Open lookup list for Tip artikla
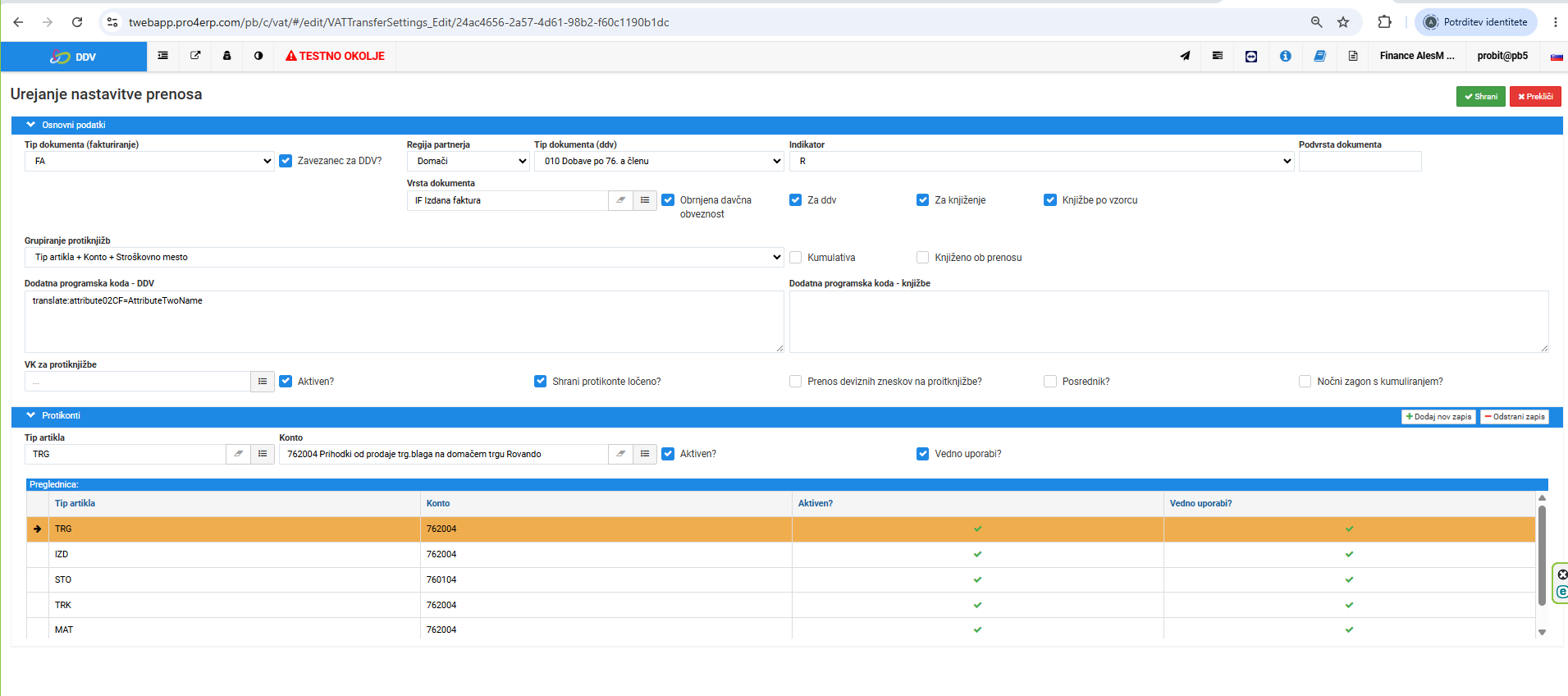The image size is (1568, 696). click(263, 454)
